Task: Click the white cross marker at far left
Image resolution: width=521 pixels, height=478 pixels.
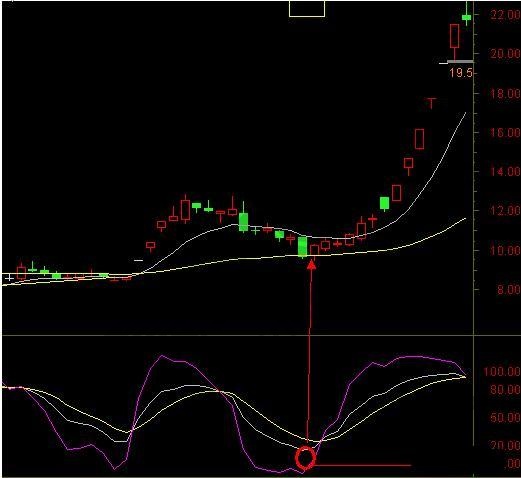Action: pos(10,277)
